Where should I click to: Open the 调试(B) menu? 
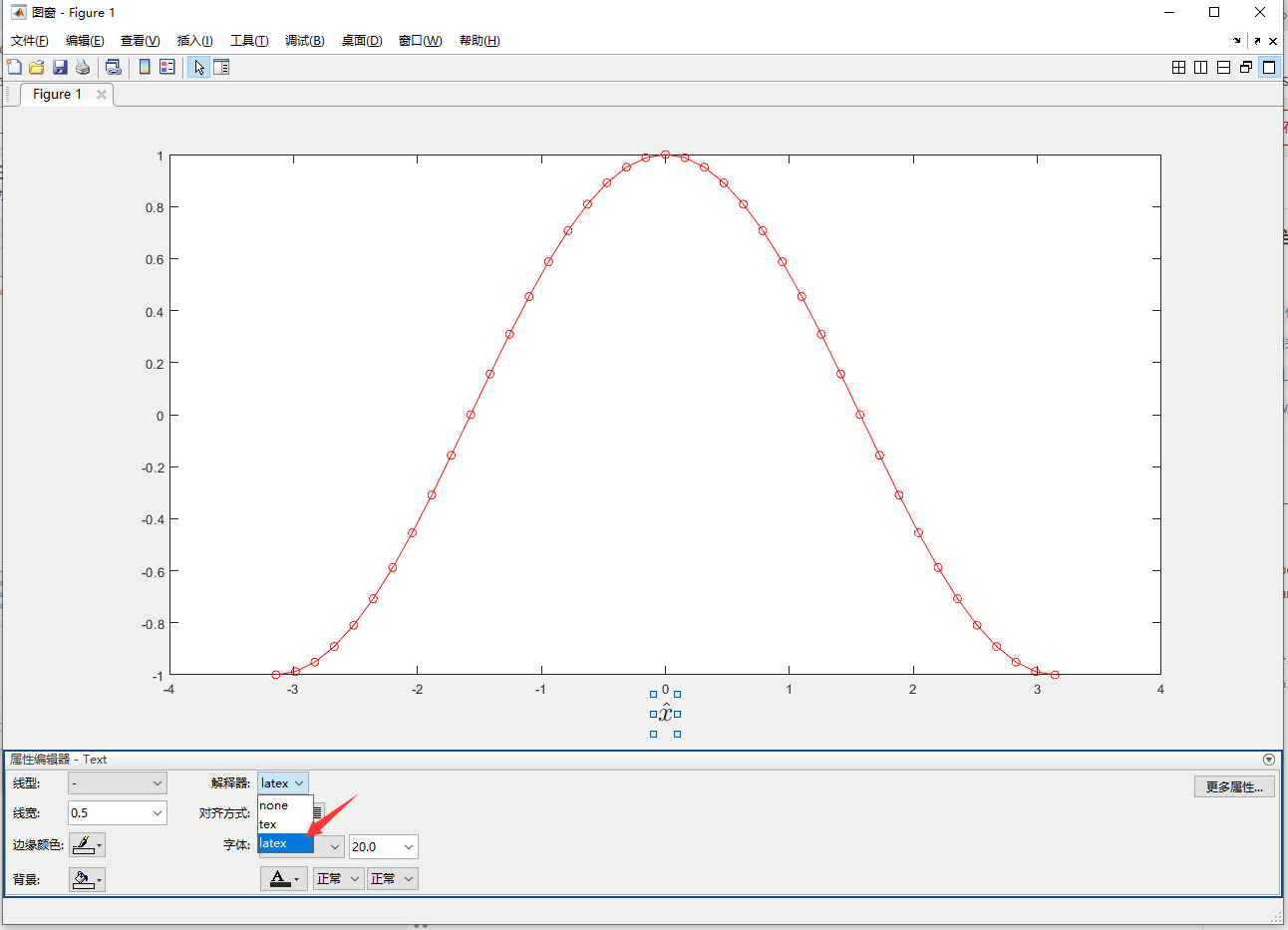click(x=304, y=41)
